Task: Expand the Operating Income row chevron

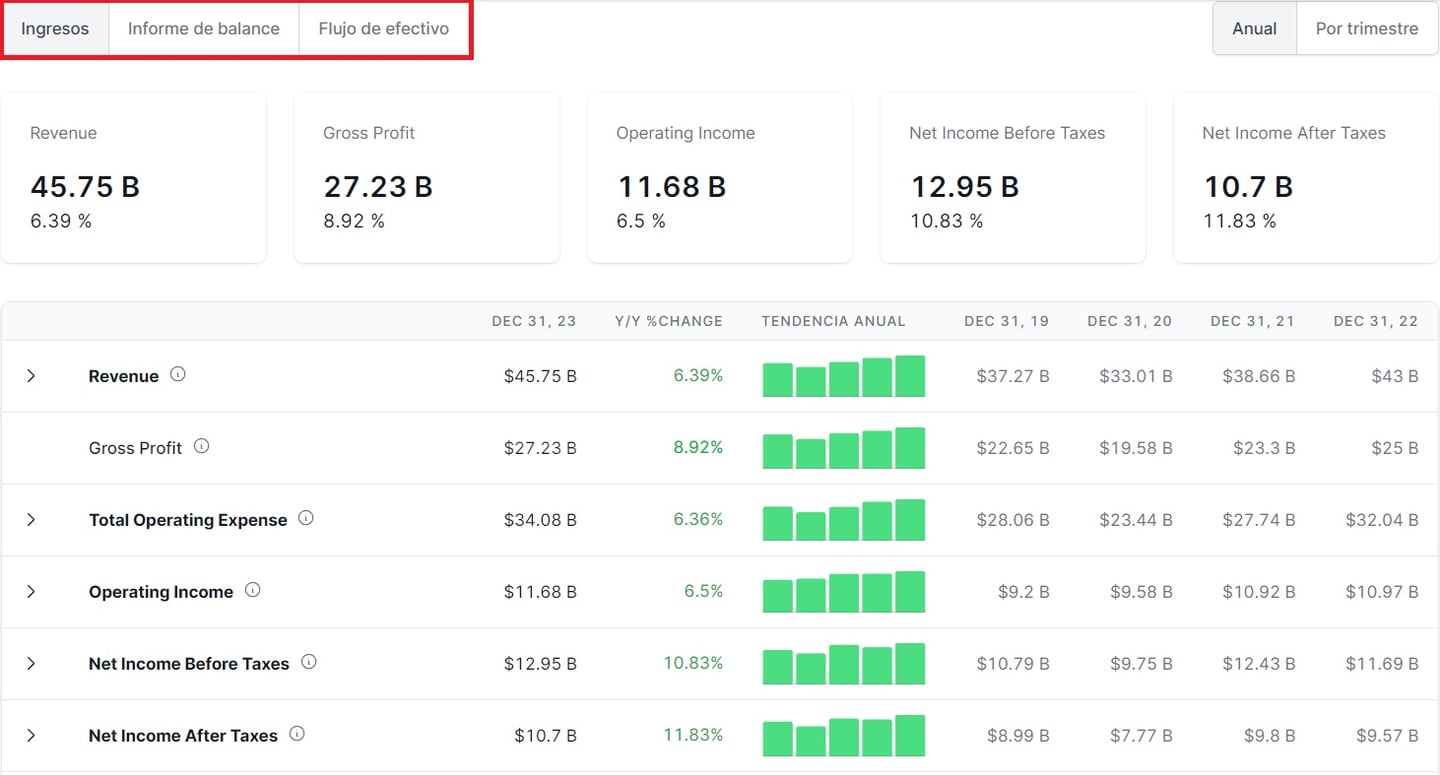Action: [31, 592]
